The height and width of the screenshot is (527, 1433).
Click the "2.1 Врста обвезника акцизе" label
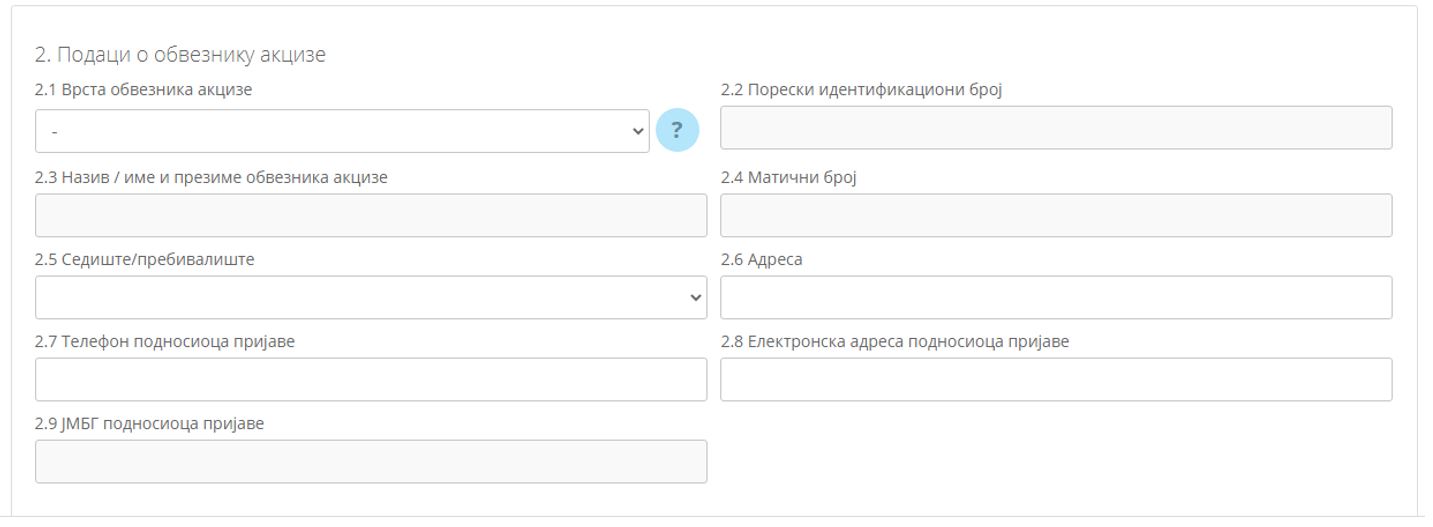coord(143,90)
